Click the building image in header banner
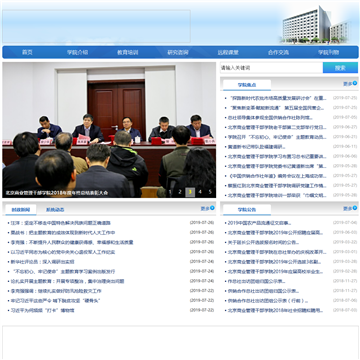 [x=316, y=24]
